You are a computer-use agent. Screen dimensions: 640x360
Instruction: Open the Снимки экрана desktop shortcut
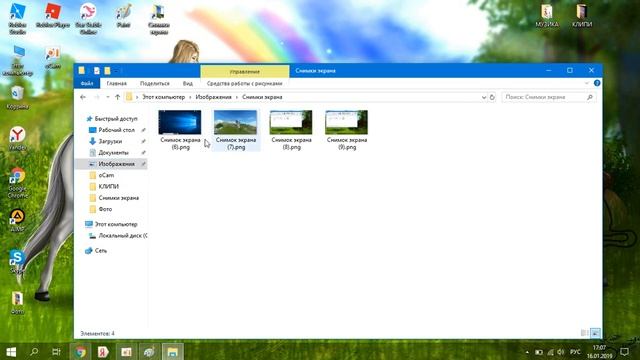tap(159, 18)
